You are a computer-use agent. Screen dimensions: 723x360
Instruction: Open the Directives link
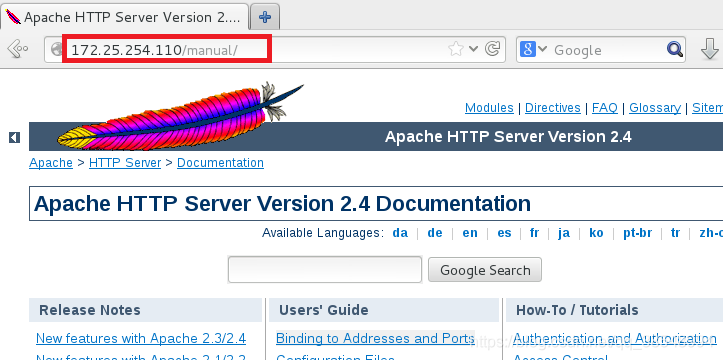[x=552, y=108]
